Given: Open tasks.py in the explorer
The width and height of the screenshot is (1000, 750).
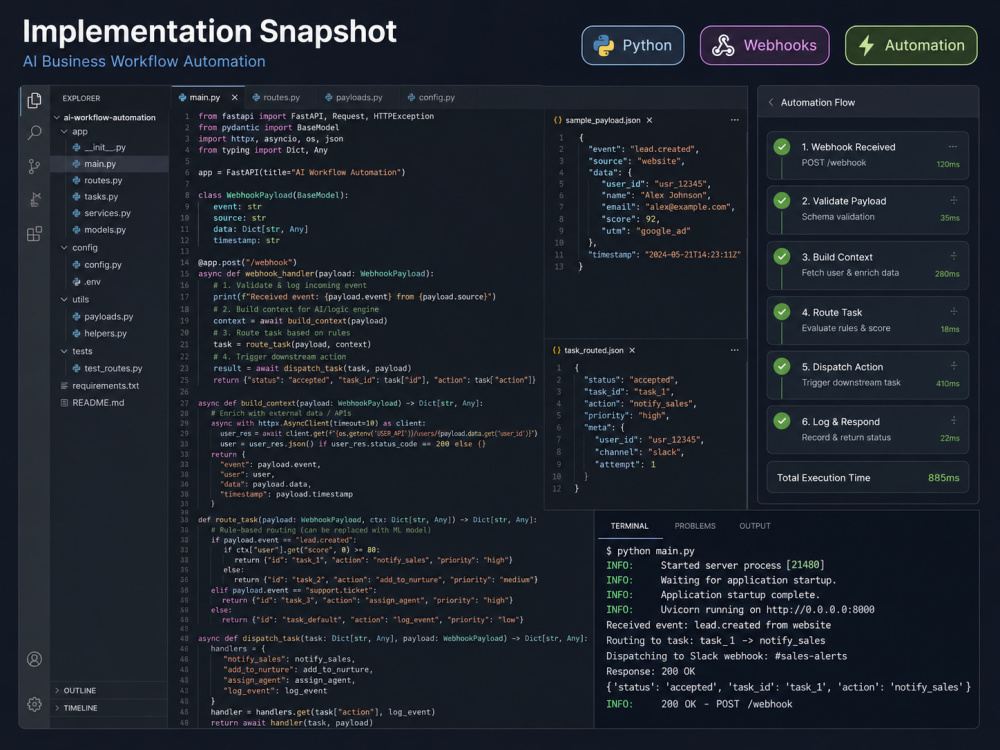Looking at the screenshot, I should click(x=109, y=196).
